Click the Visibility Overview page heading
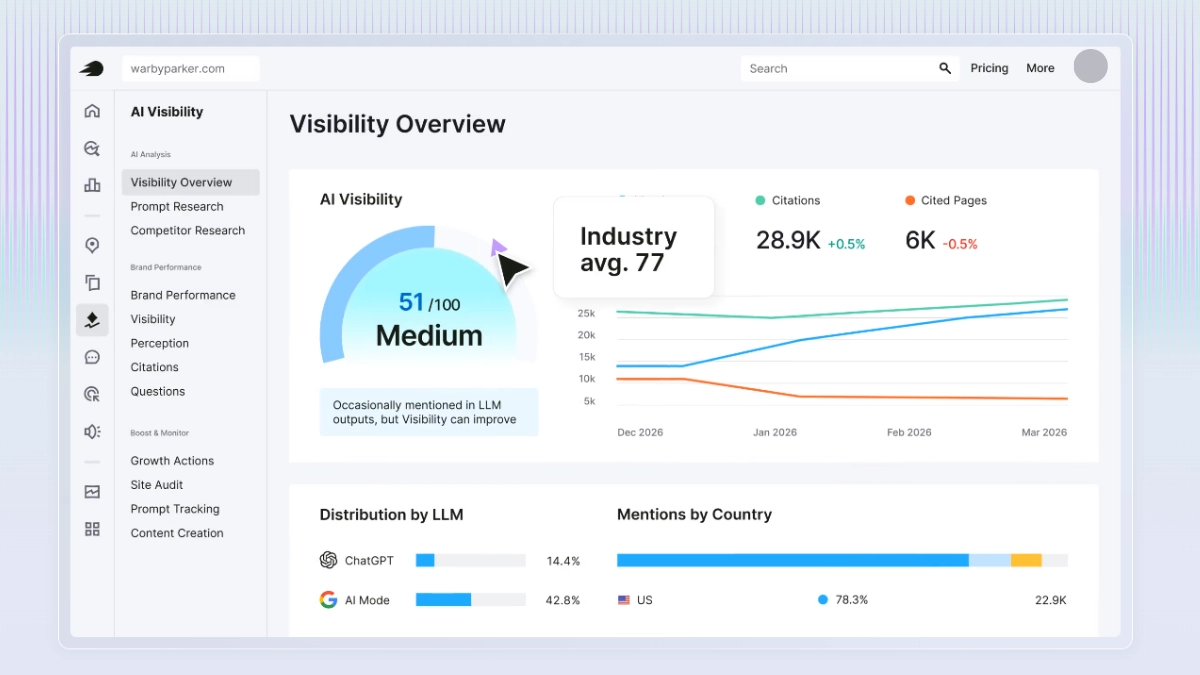The height and width of the screenshot is (675, 1200). tap(397, 124)
